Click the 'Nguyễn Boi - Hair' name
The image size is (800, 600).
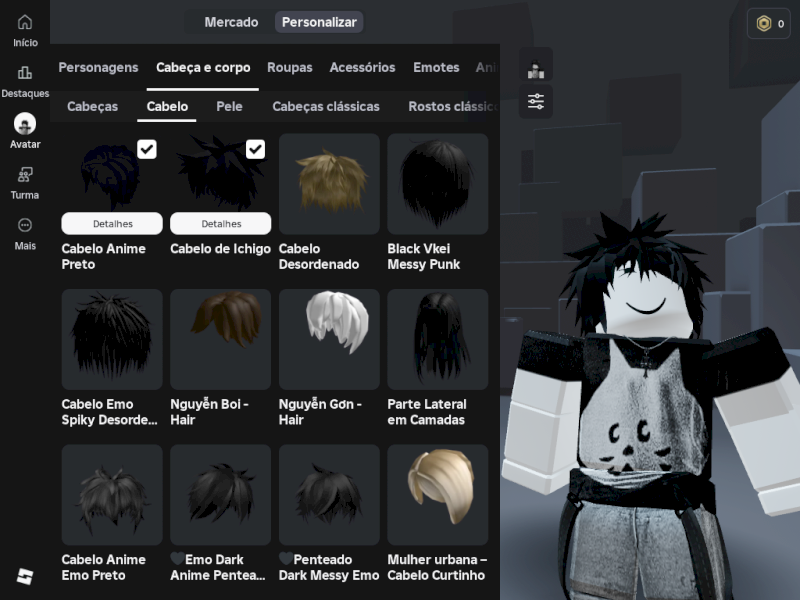[x=209, y=412]
